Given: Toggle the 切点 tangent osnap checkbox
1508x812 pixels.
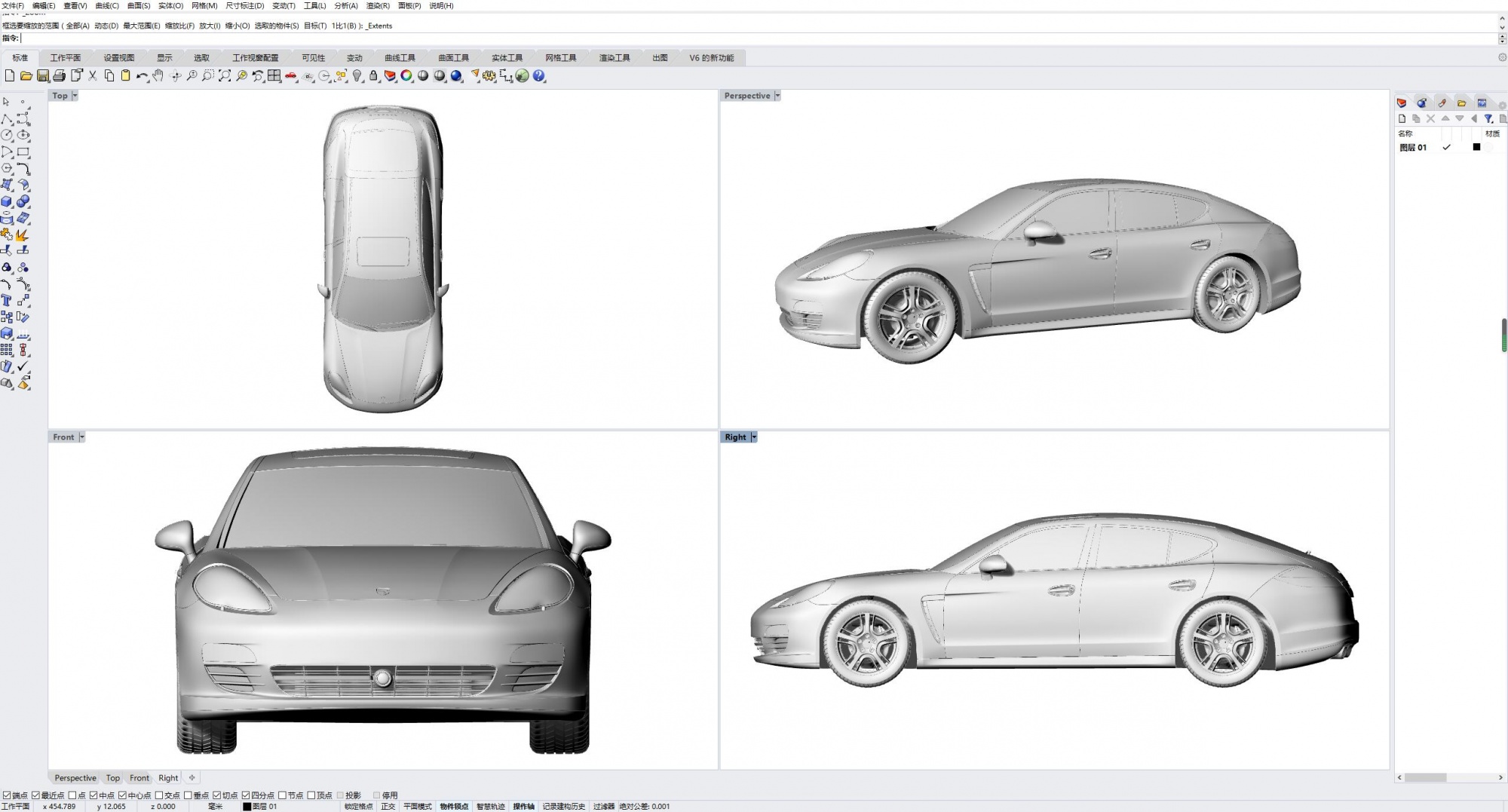Looking at the screenshot, I should click(x=217, y=795).
